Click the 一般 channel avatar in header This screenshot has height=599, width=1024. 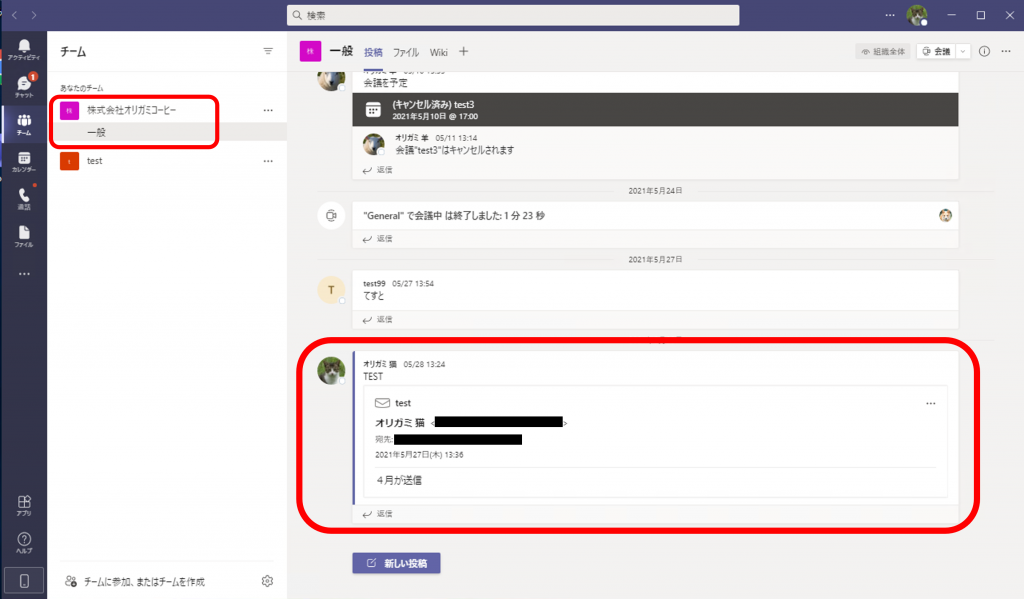click(310, 51)
